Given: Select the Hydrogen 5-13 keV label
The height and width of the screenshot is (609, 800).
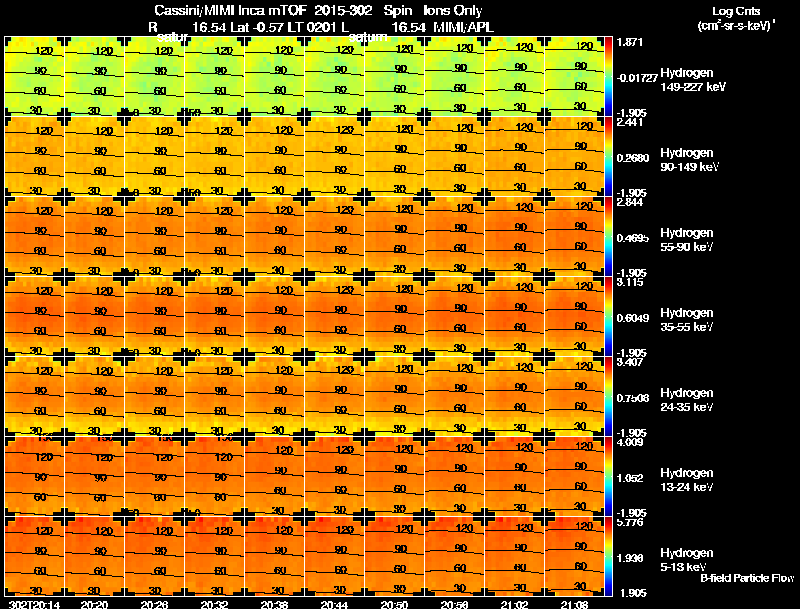Looking at the screenshot, I should [687, 560].
